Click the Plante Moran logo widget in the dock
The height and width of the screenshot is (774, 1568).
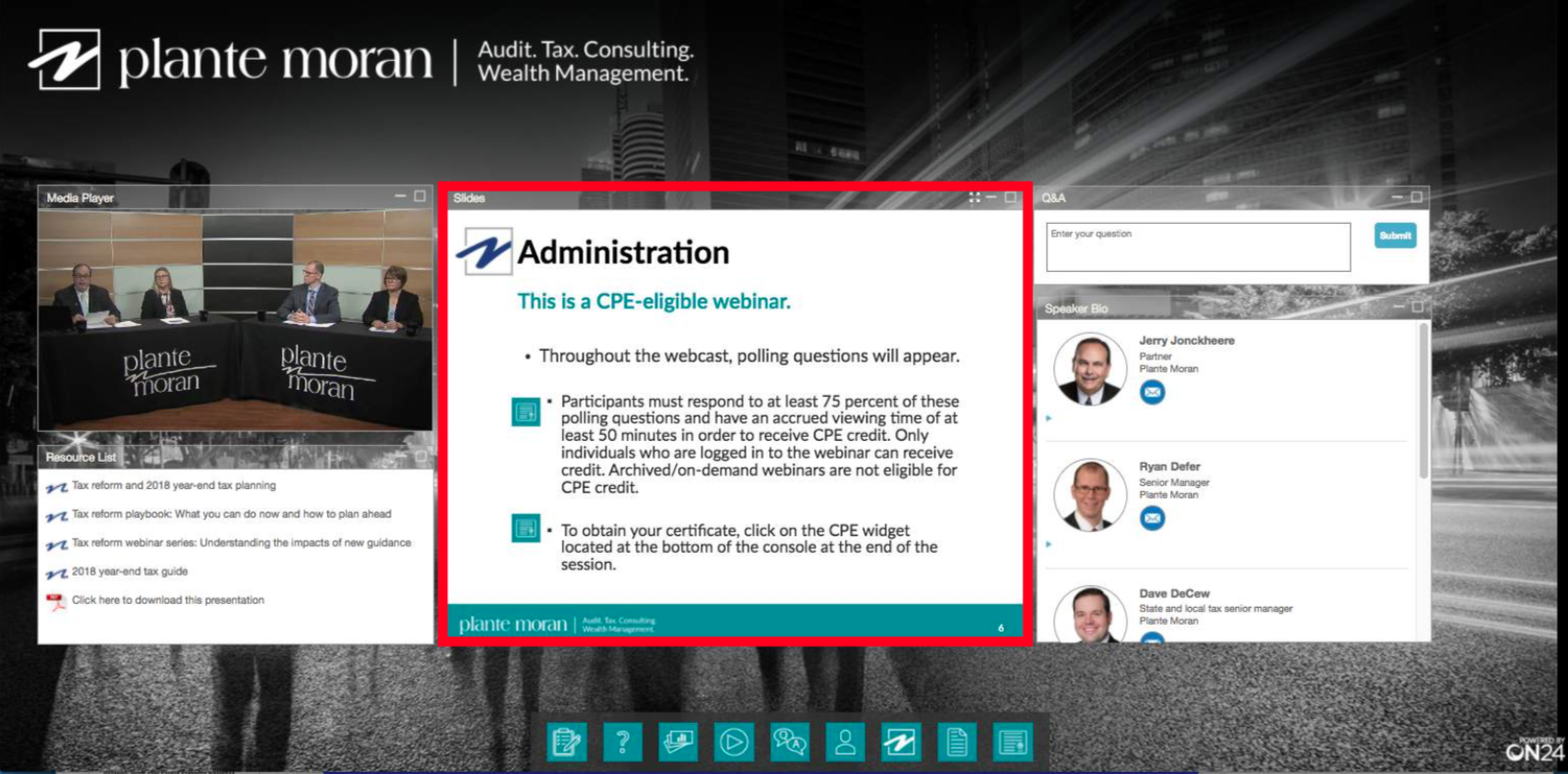pyautogui.click(x=901, y=742)
